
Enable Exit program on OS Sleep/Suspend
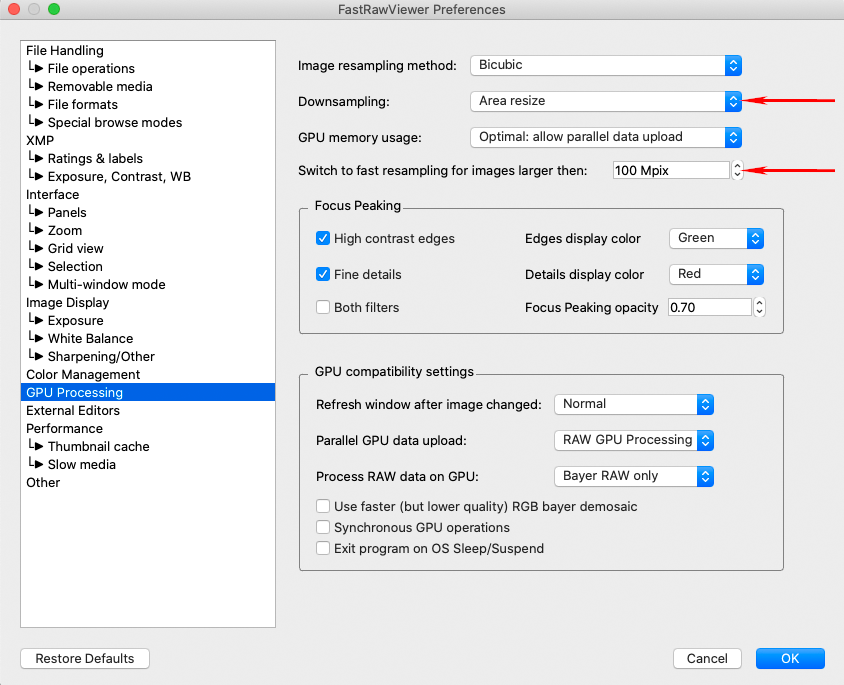[x=323, y=549]
